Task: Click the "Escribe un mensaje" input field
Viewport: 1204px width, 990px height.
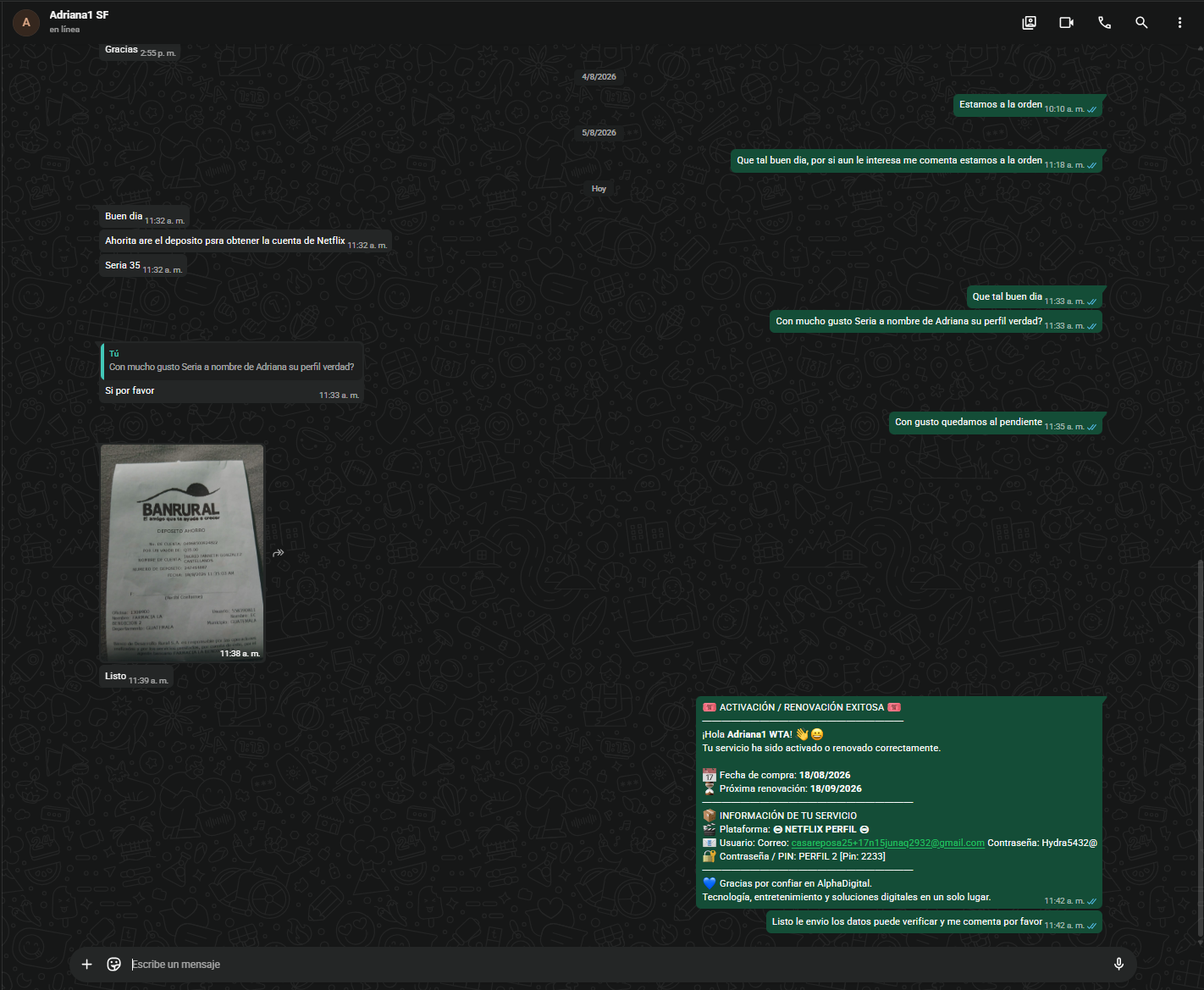Action: [x=616, y=964]
